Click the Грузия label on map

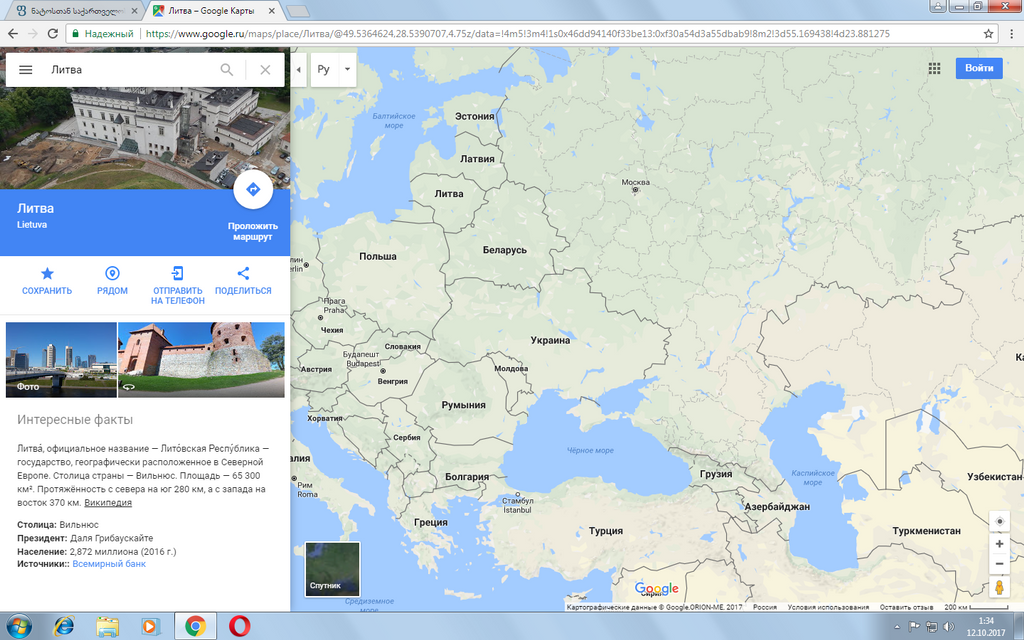point(716,474)
